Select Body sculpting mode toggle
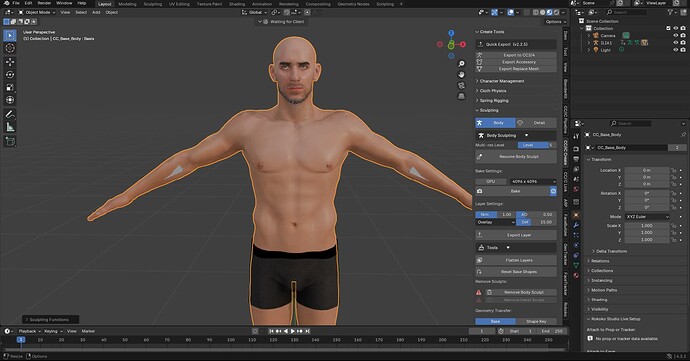The height and width of the screenshot is (361, 690). pyautogui.click(x=495, y=123)
